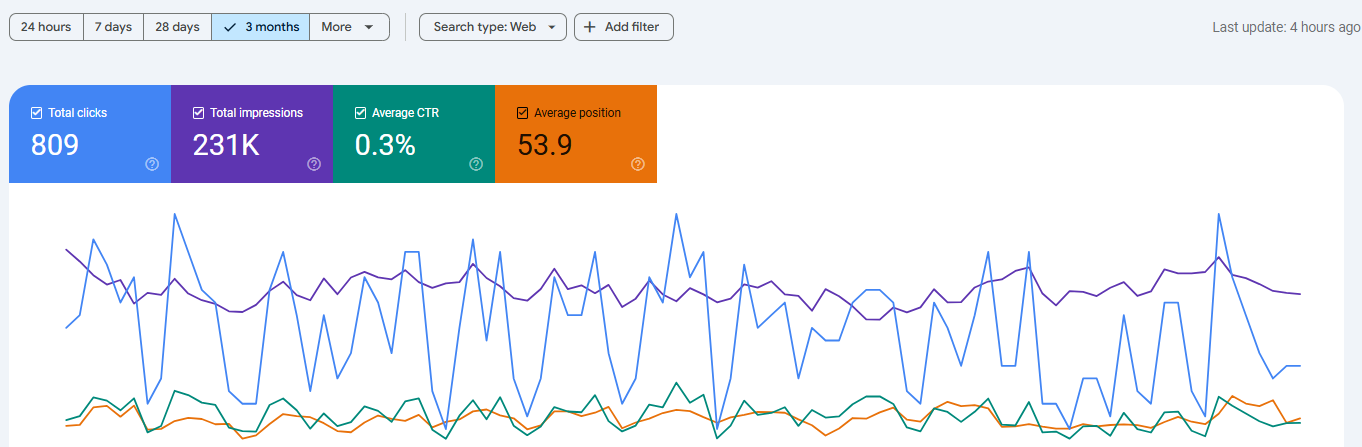Click the 809 total clicks value
1362x447 pixels.
point(55,145)
